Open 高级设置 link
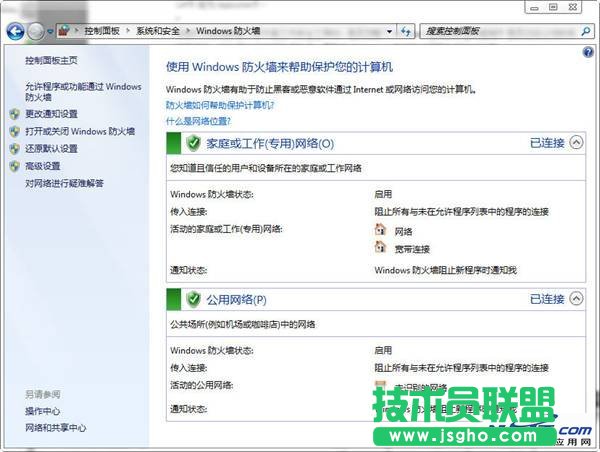Image resolution: width=600 pixels, height=452 pixels. (x=43, y=166)
